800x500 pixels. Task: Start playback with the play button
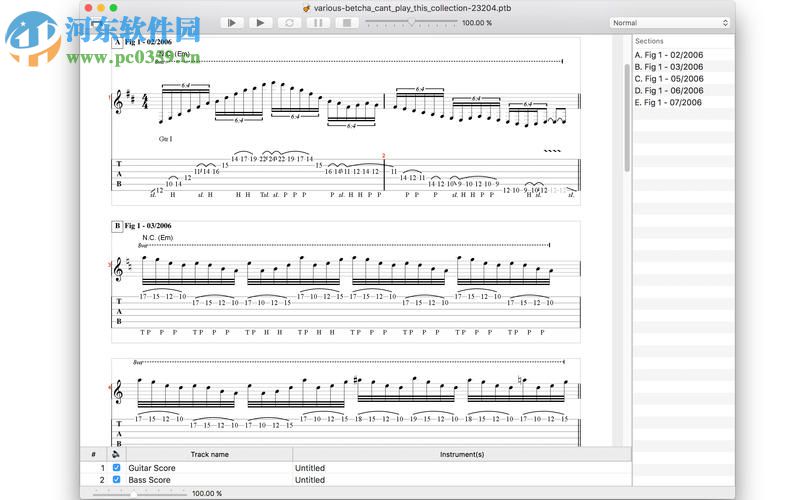tap(260, 22)
